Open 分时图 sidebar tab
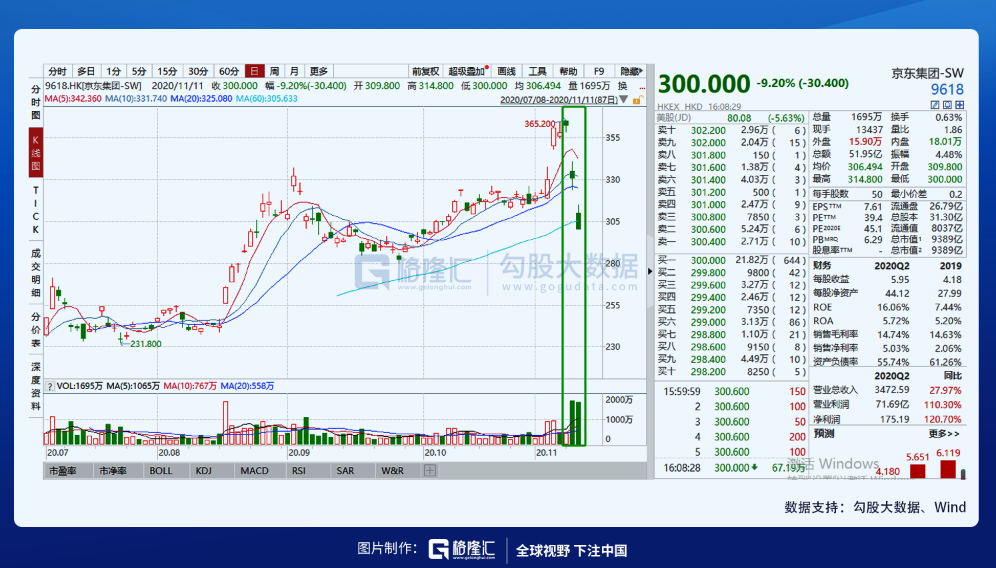Image resolution: width=996 pixels, height=568 pixels. (36, 102)
